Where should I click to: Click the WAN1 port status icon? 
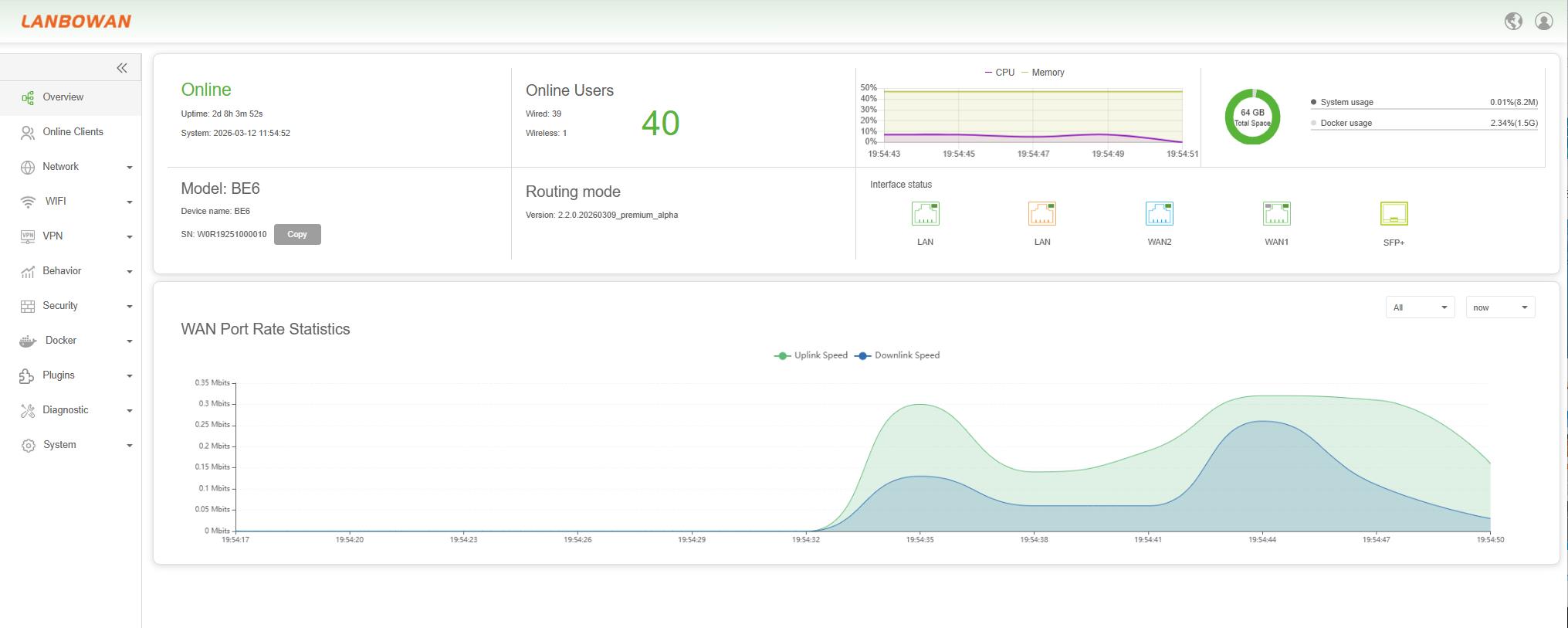pos(1276,214)
